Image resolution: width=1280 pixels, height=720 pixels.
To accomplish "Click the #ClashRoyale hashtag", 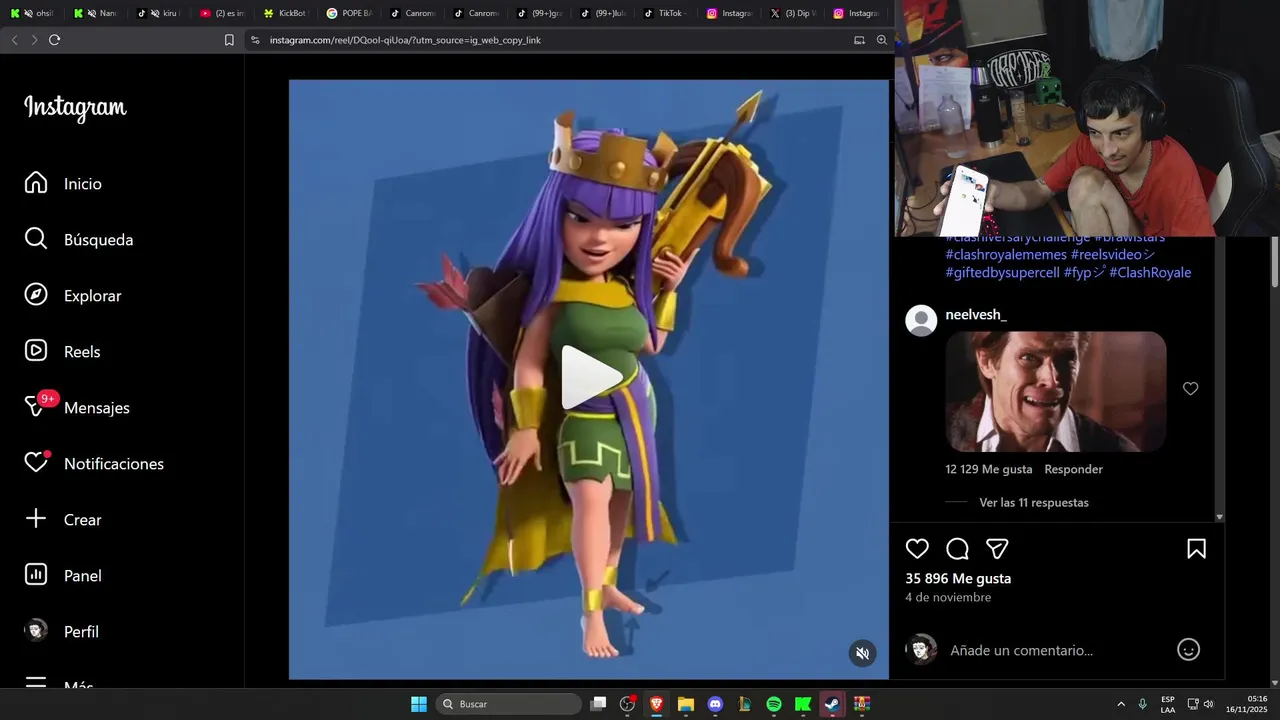I will (x=1150, y=273).
